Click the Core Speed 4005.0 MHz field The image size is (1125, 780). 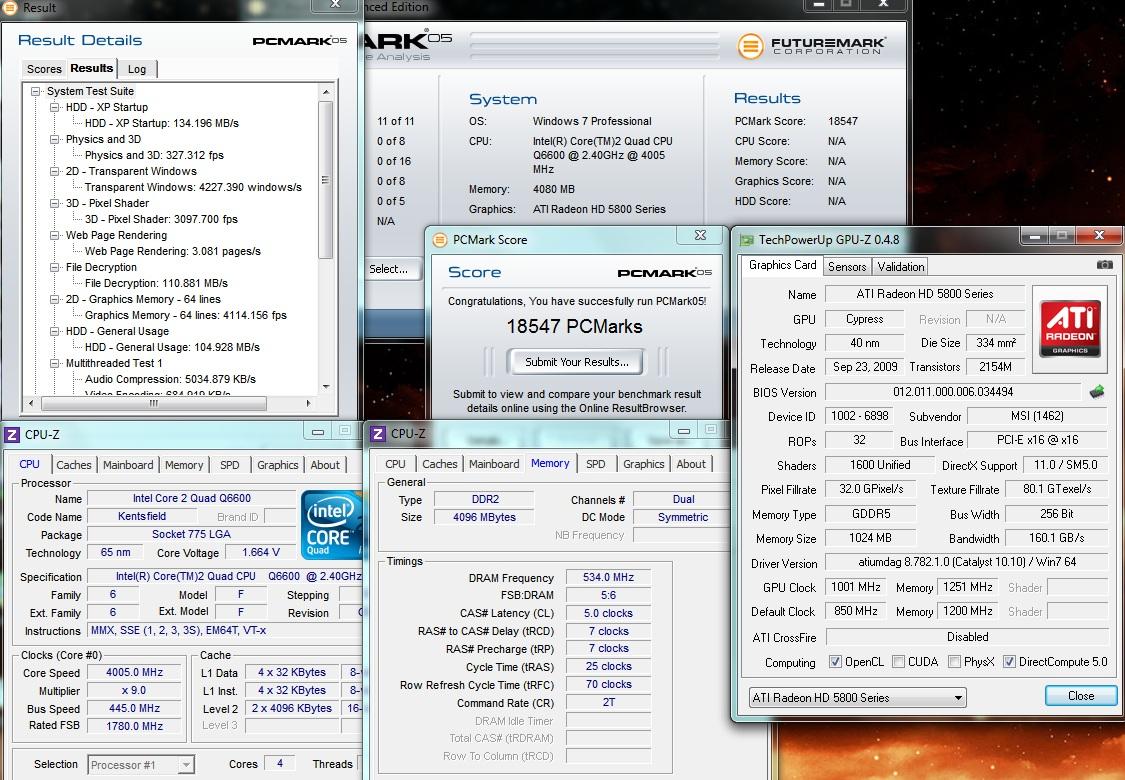coord(134,672)
